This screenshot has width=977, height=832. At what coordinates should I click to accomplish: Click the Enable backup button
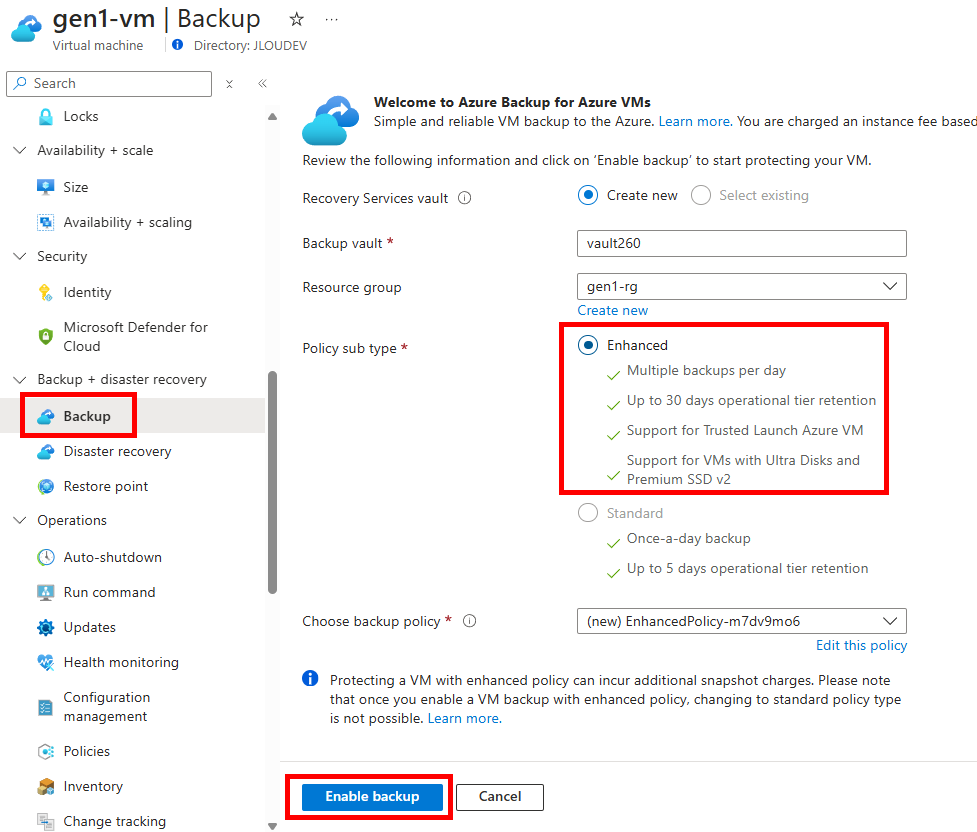pyautogui.click(x=372, y=796)
